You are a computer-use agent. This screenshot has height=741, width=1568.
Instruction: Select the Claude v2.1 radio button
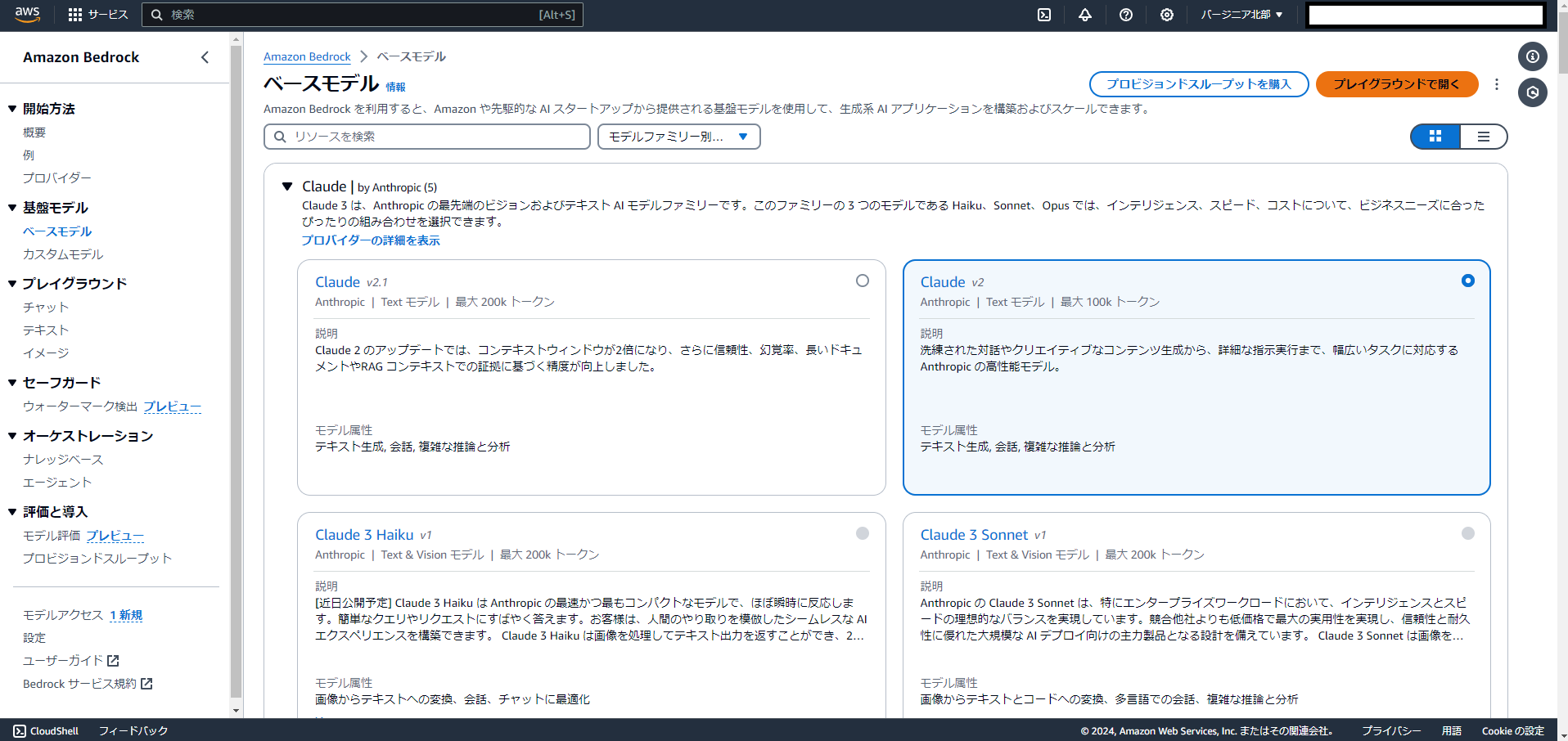[863, 281]
